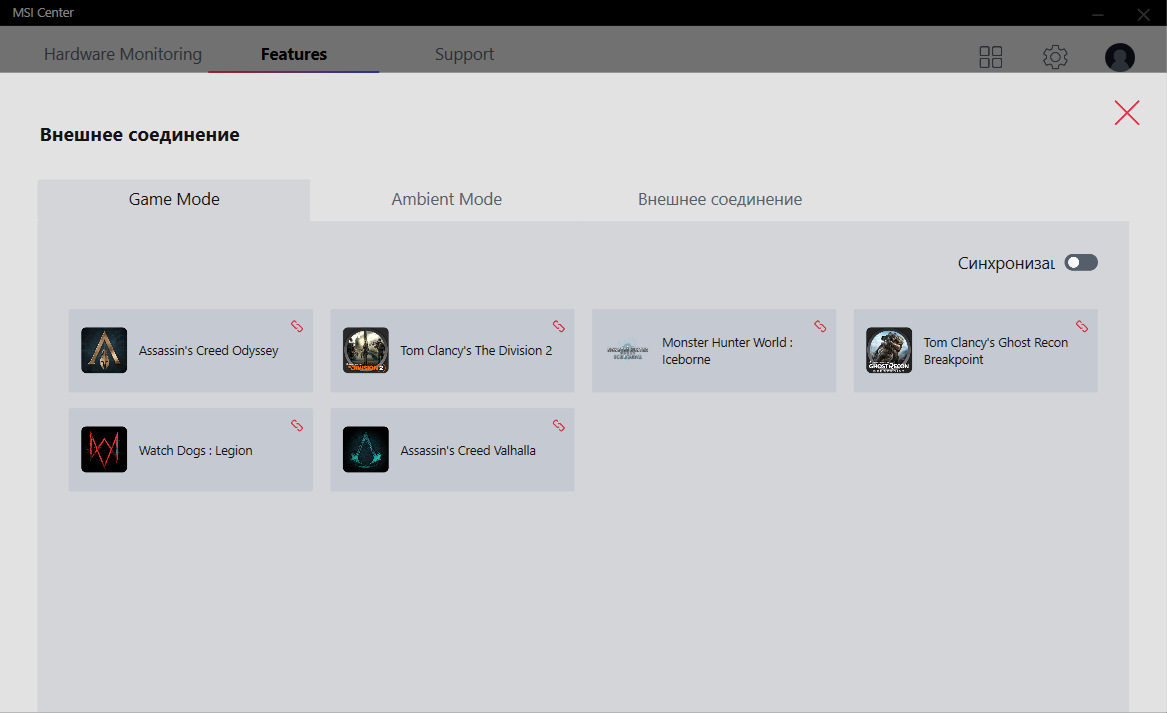Viewport: 1167px width, 713px height.
Task: Click the Tom Clancy's The Division 2 text
Action: [476, 351]
